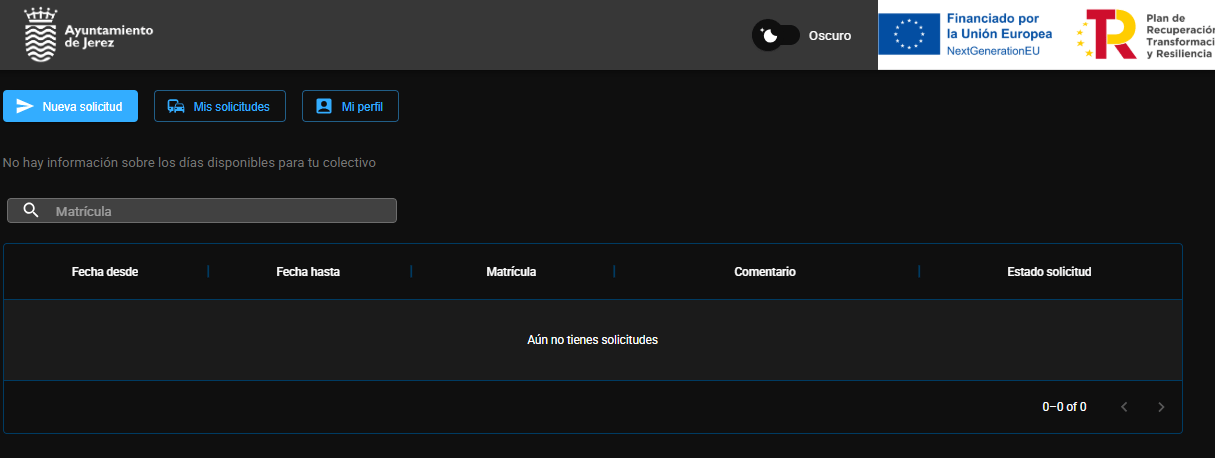Select the Comentario column header
This screenshot has height=458, width=1215.
pos(765,272)
